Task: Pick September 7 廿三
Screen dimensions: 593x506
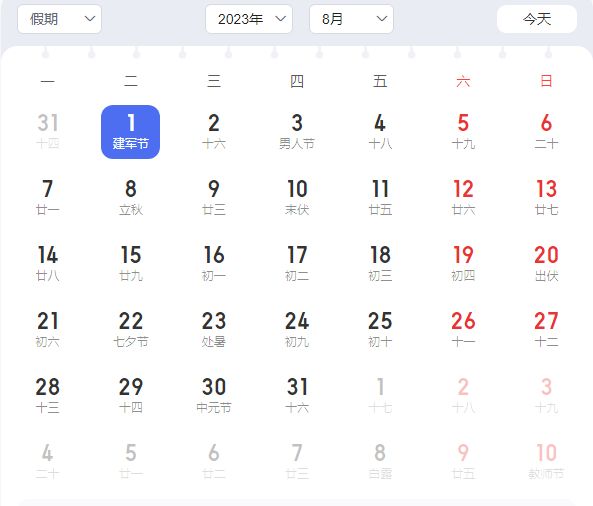Action: (x=297, y=462)
